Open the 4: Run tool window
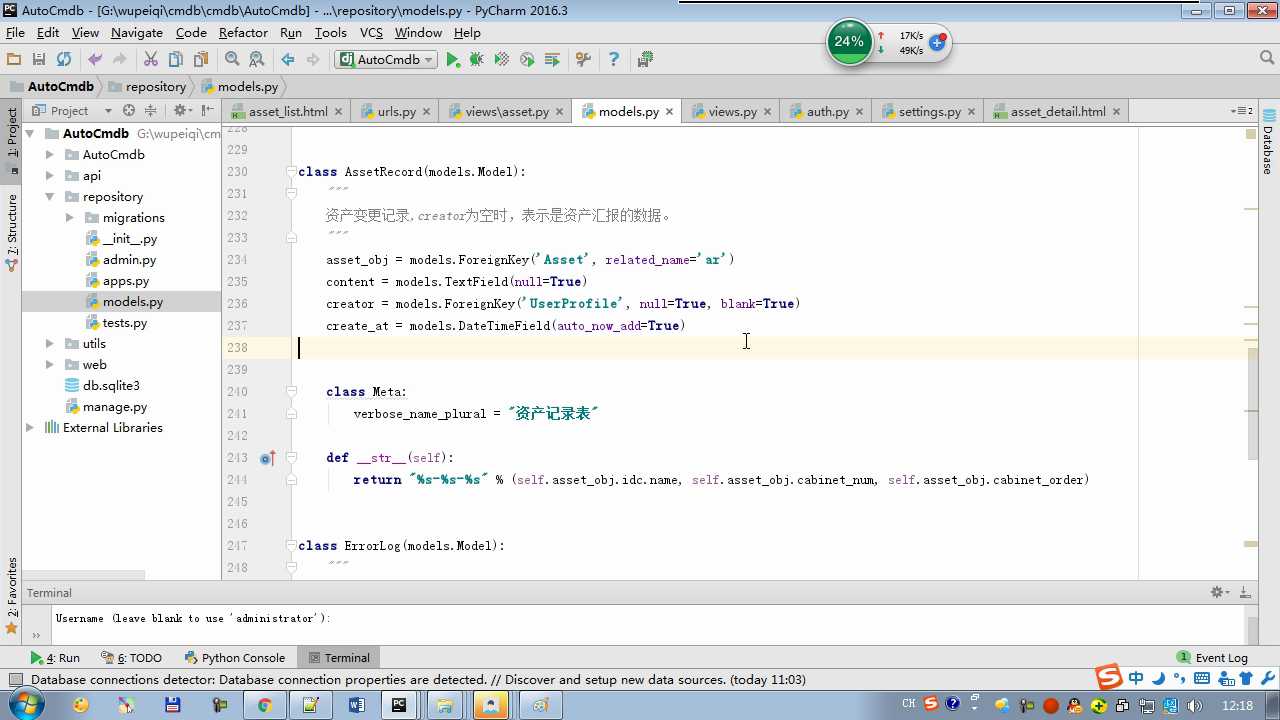This screenshot has width=1280, height=720. coord(55,658)
